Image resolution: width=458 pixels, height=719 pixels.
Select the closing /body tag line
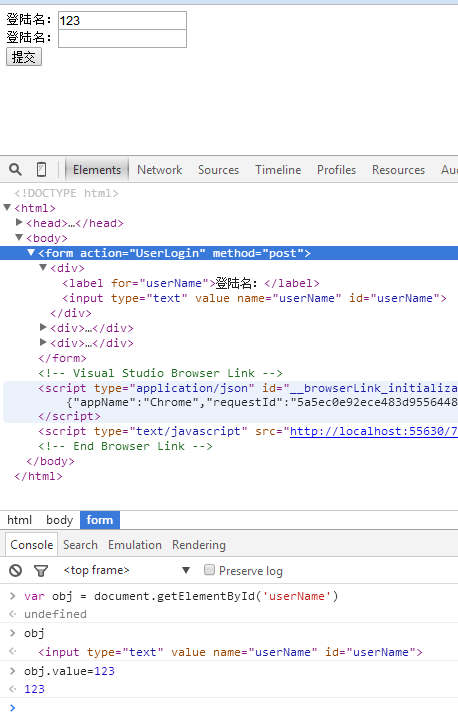(50, 461)
